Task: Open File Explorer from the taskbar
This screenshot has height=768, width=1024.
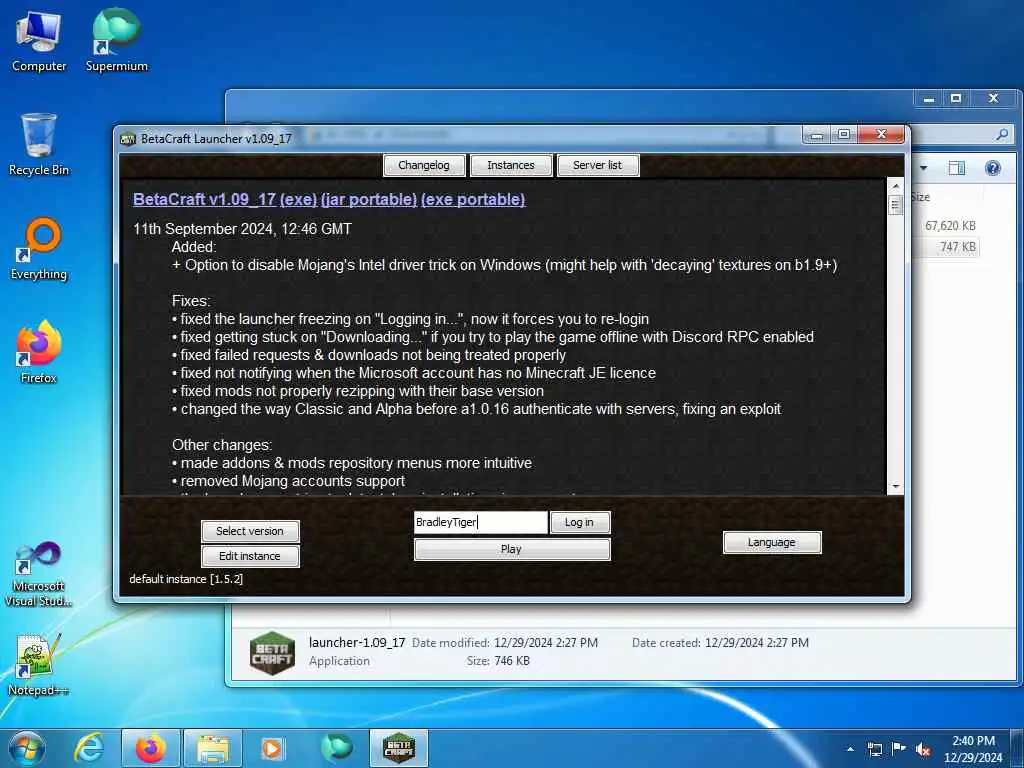Action: click(213, 748)
